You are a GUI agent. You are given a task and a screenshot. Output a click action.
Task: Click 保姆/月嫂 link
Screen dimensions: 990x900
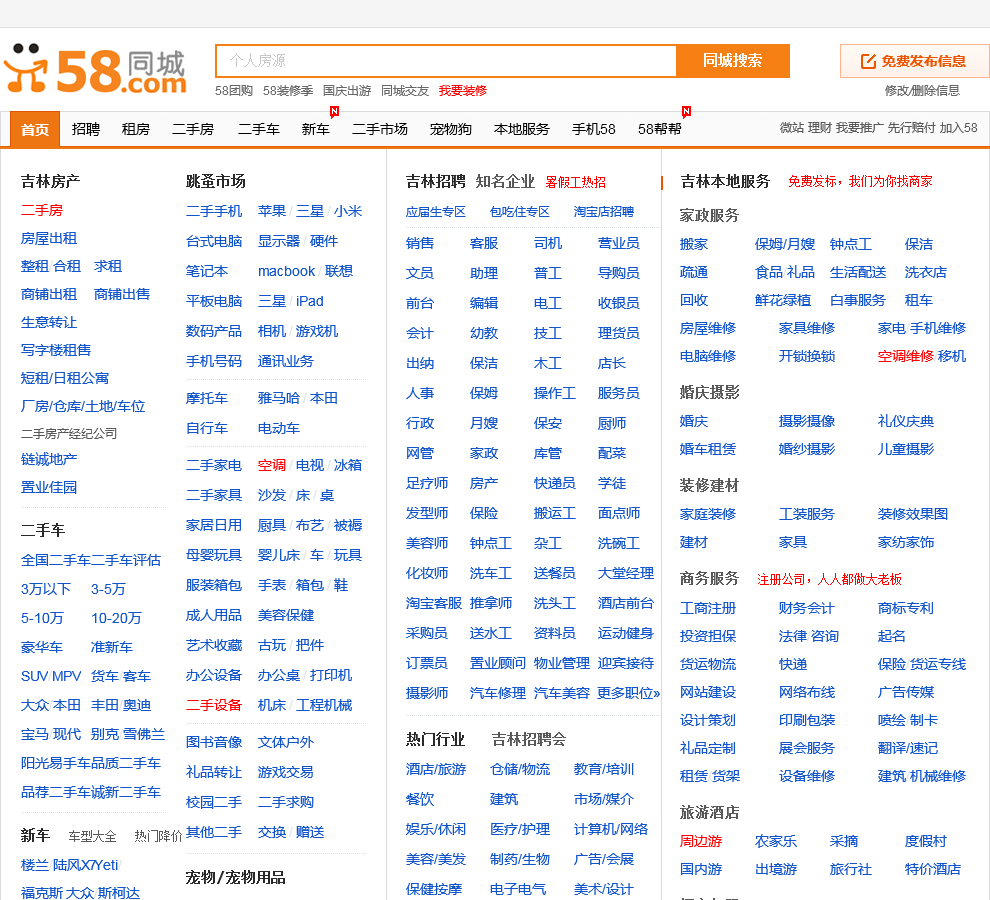click(x=784, y=244)
